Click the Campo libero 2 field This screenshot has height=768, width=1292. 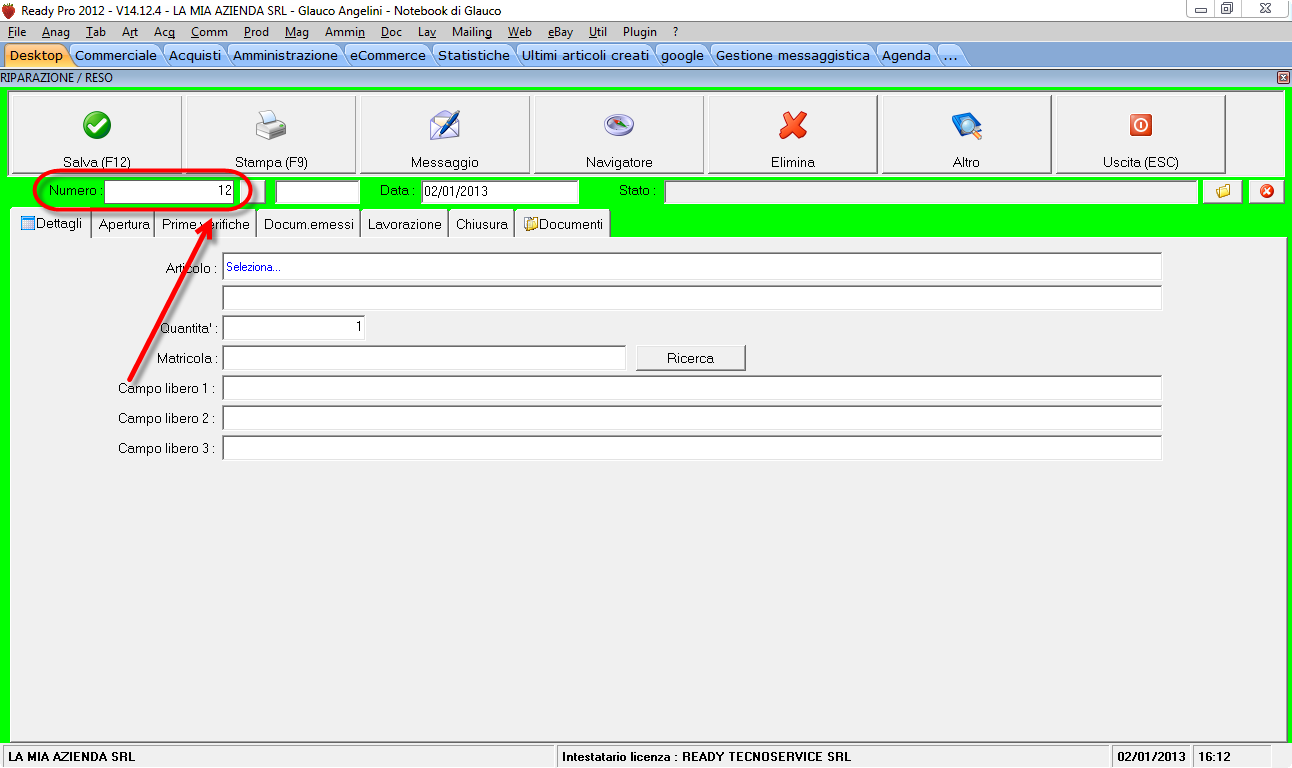tap(692, 418)
